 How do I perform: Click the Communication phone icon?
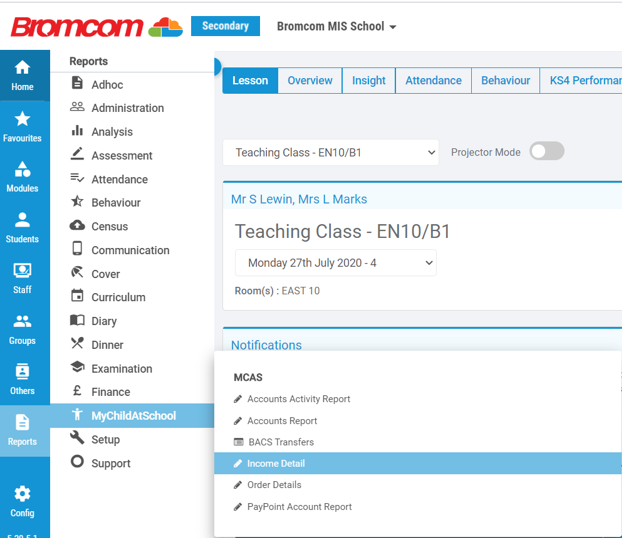click(77, 248)
